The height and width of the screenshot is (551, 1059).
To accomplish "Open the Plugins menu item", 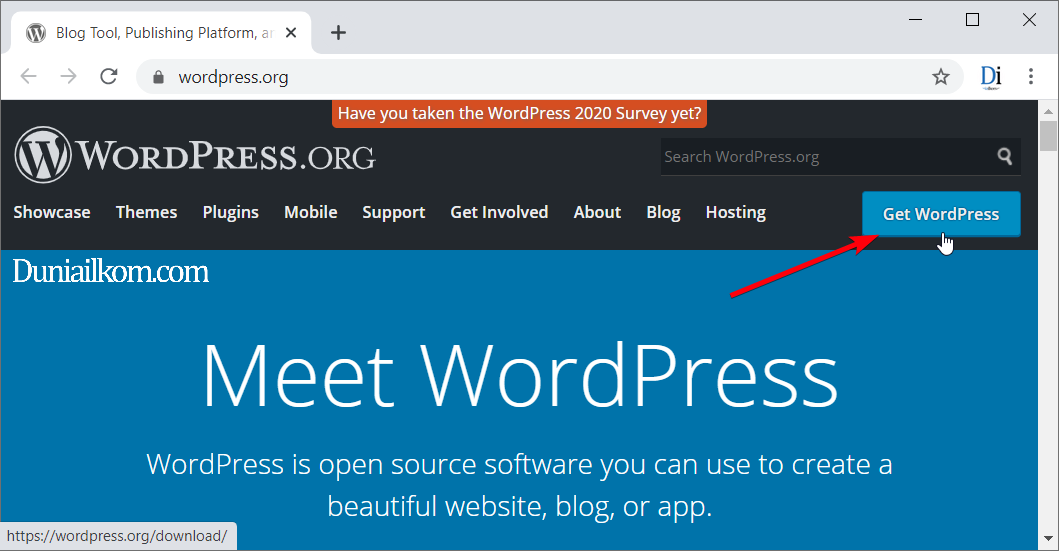I will coord(231,212).
